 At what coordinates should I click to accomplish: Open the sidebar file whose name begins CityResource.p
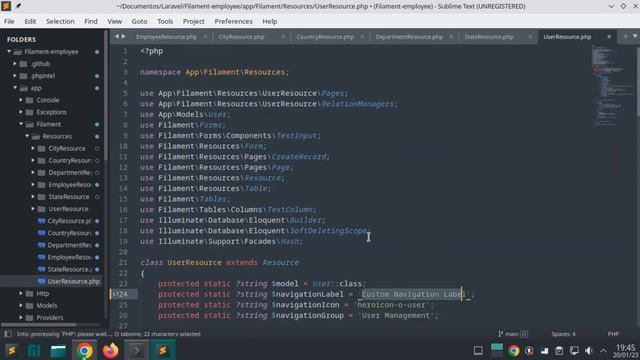69,221
